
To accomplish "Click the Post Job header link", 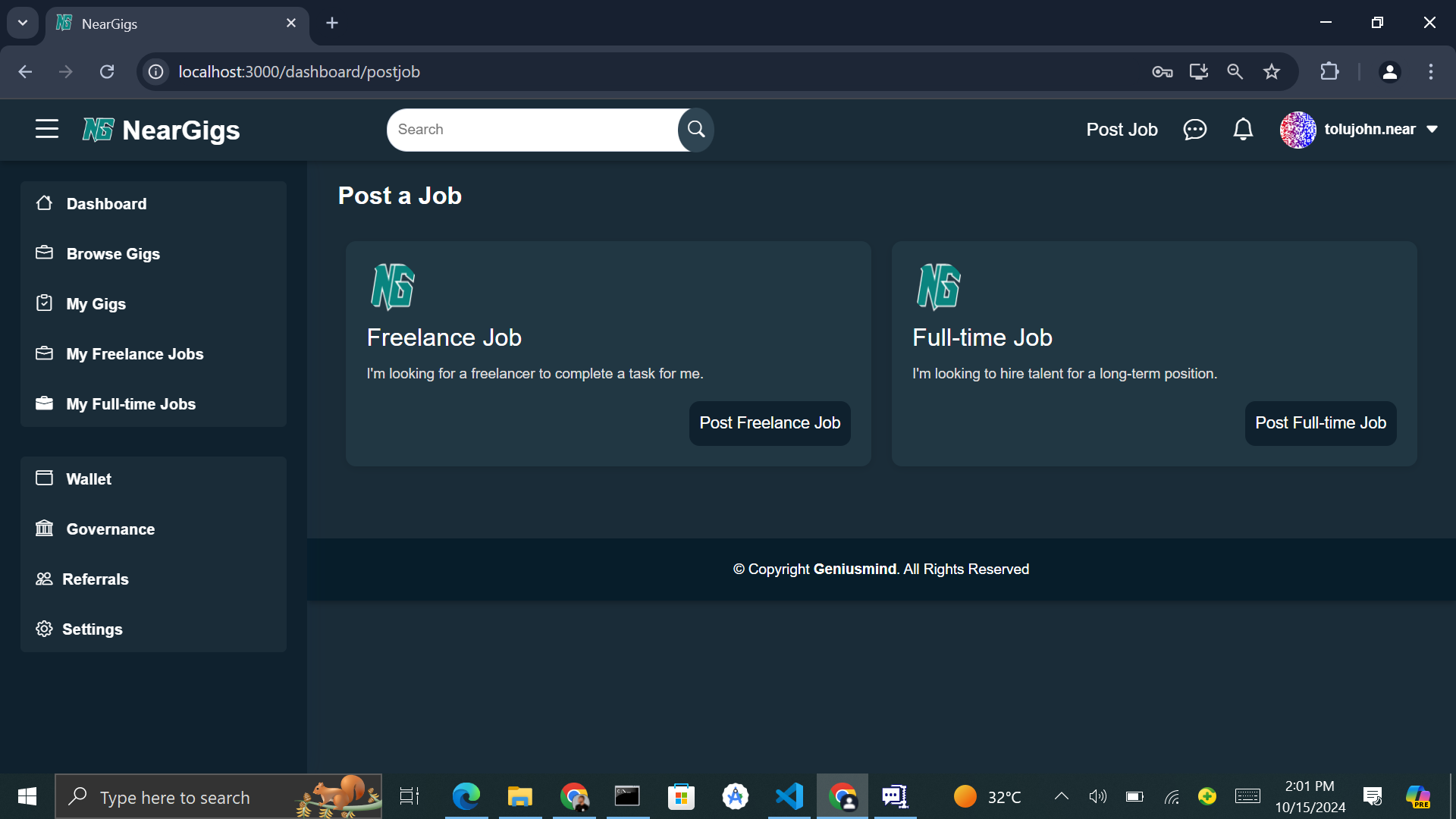I will click(1122, 130).
